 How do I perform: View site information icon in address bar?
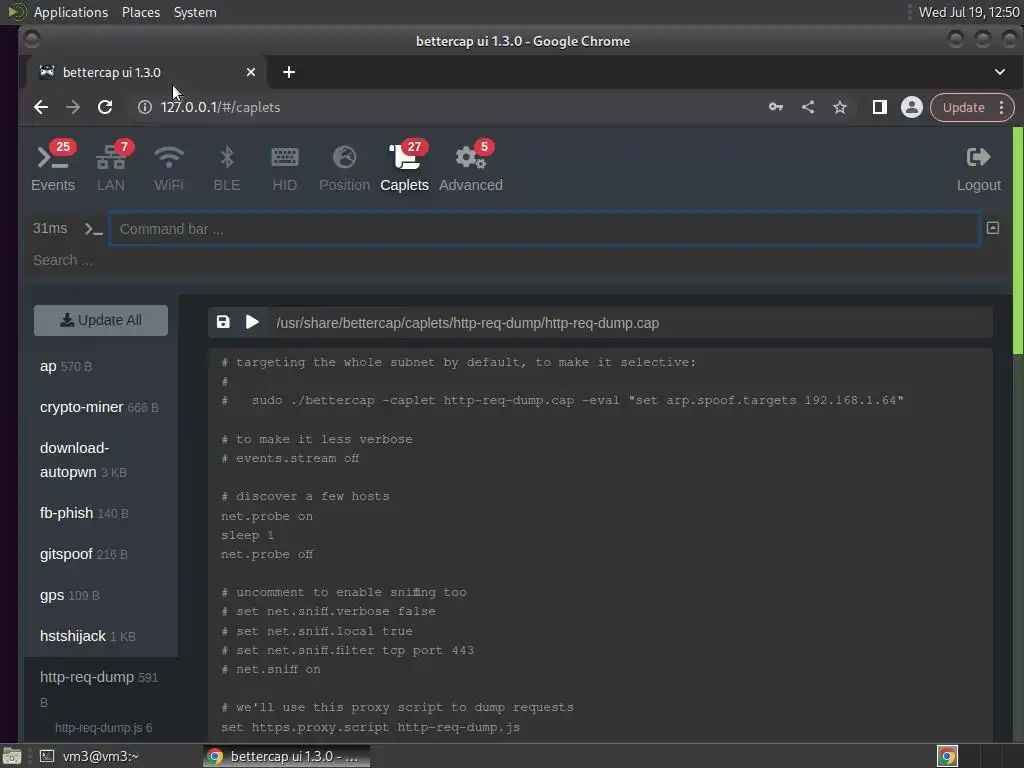coord(145,107)
